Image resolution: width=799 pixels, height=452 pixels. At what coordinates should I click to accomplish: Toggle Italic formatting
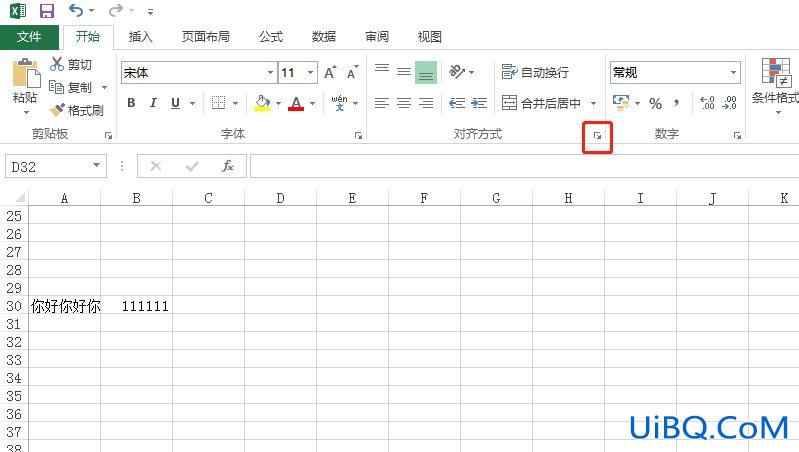(153, 103)
